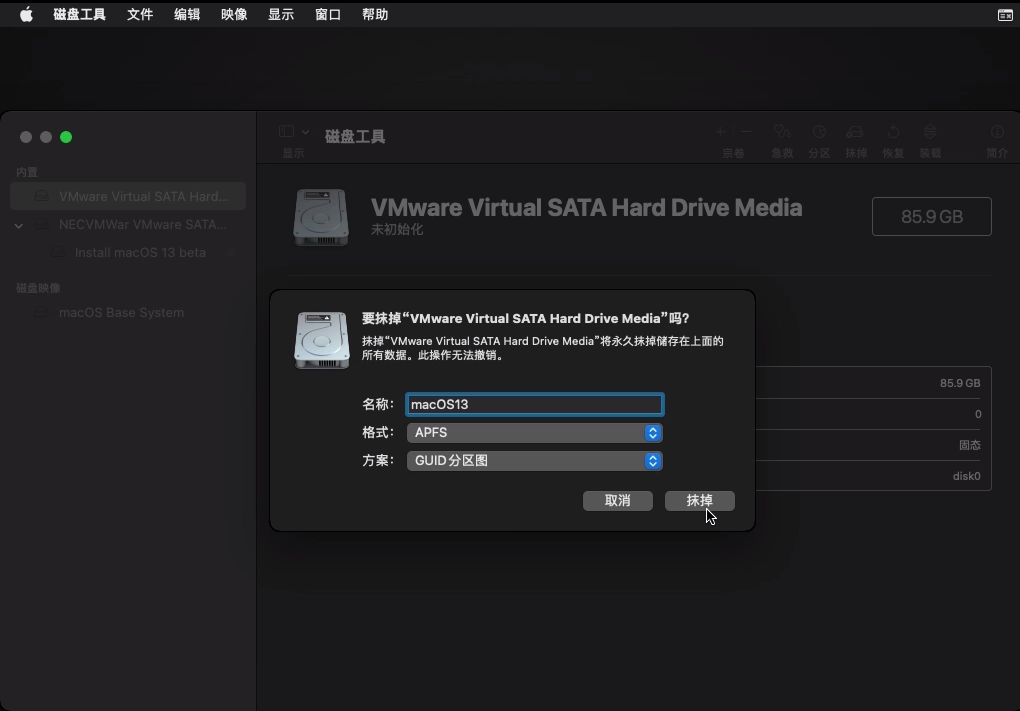Click the 急救 (First Aid) toolbar icon
This screenshot has width=1020, height=711.
[782, 132]
